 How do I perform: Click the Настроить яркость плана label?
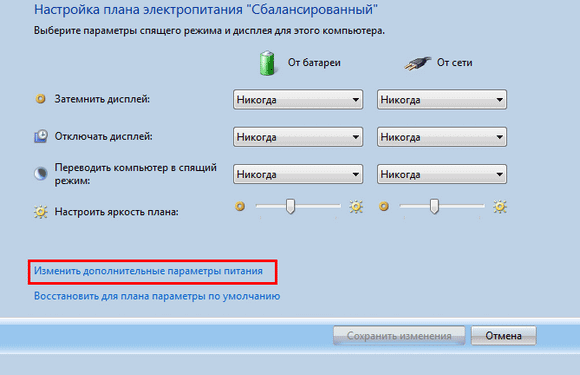[x=117, y=212]
